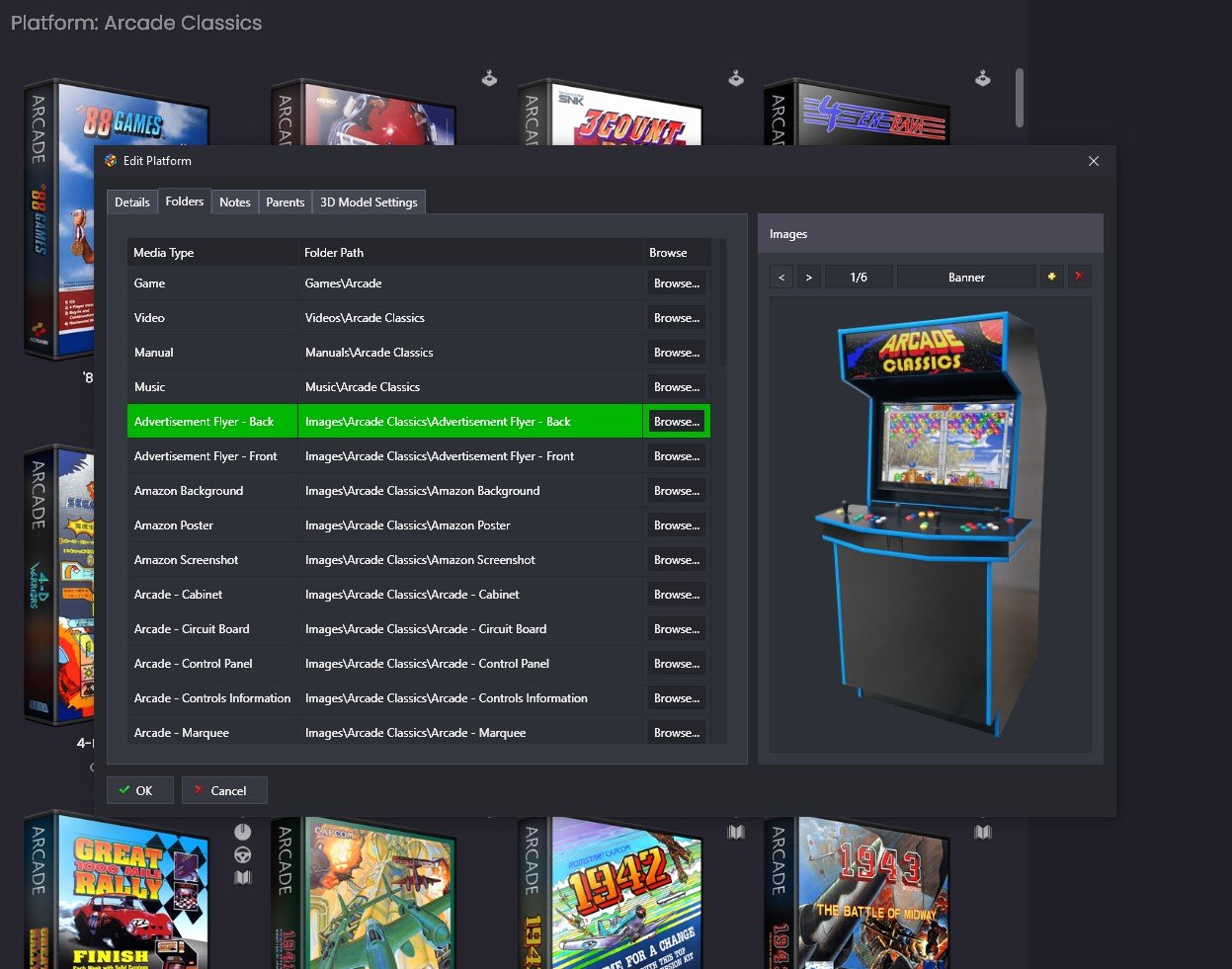Browse folder for Amazon Screenshot
This screenshot has height=969, width=1232.
[x=677, y=560]
